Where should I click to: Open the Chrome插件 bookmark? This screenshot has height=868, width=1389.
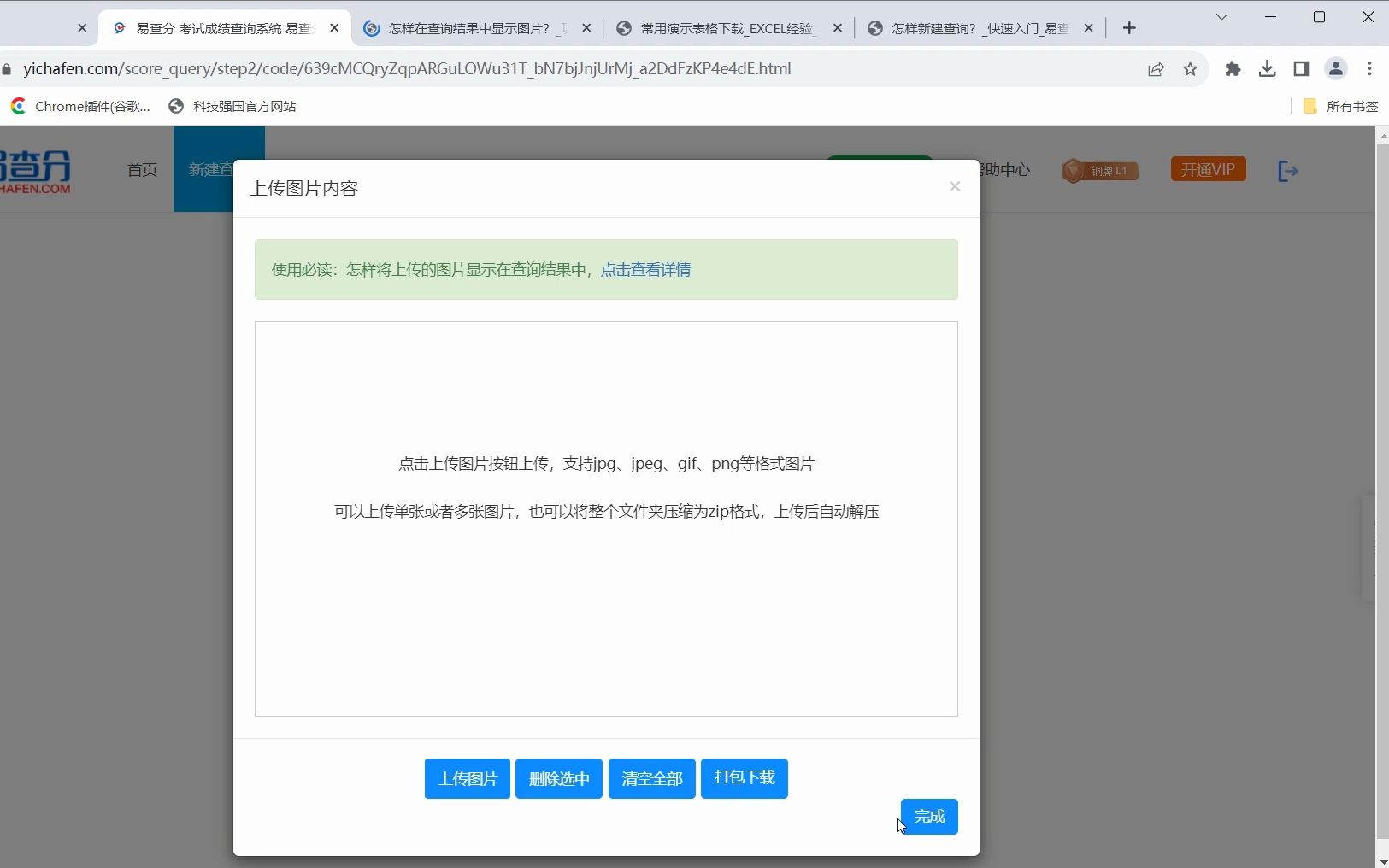pyautogui.click(x=81, y=106)
